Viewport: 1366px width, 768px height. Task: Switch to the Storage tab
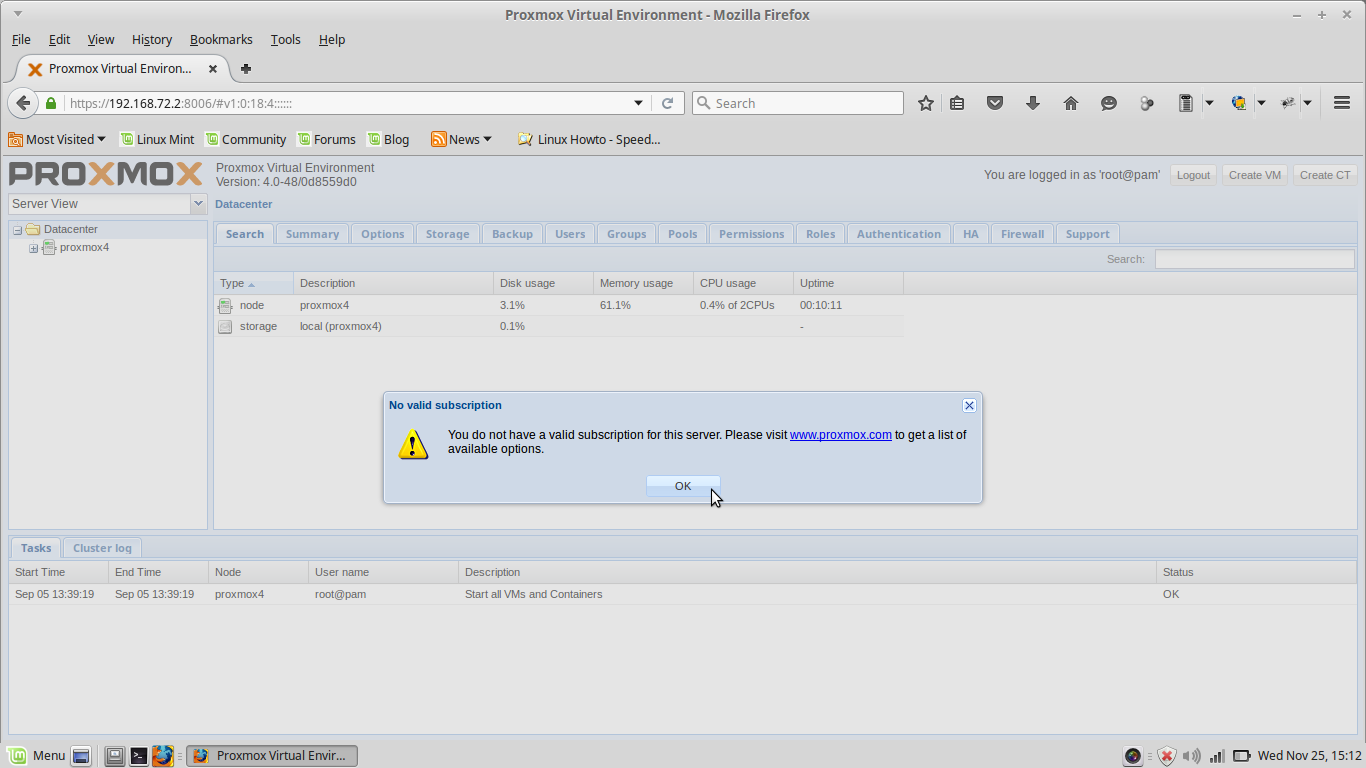click(447, 234)
